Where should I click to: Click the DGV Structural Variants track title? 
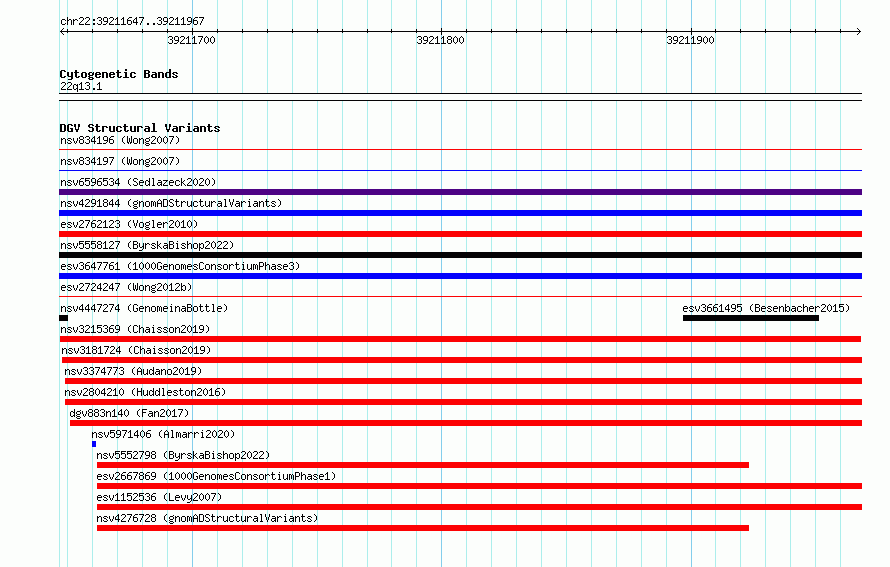(140, 128)
